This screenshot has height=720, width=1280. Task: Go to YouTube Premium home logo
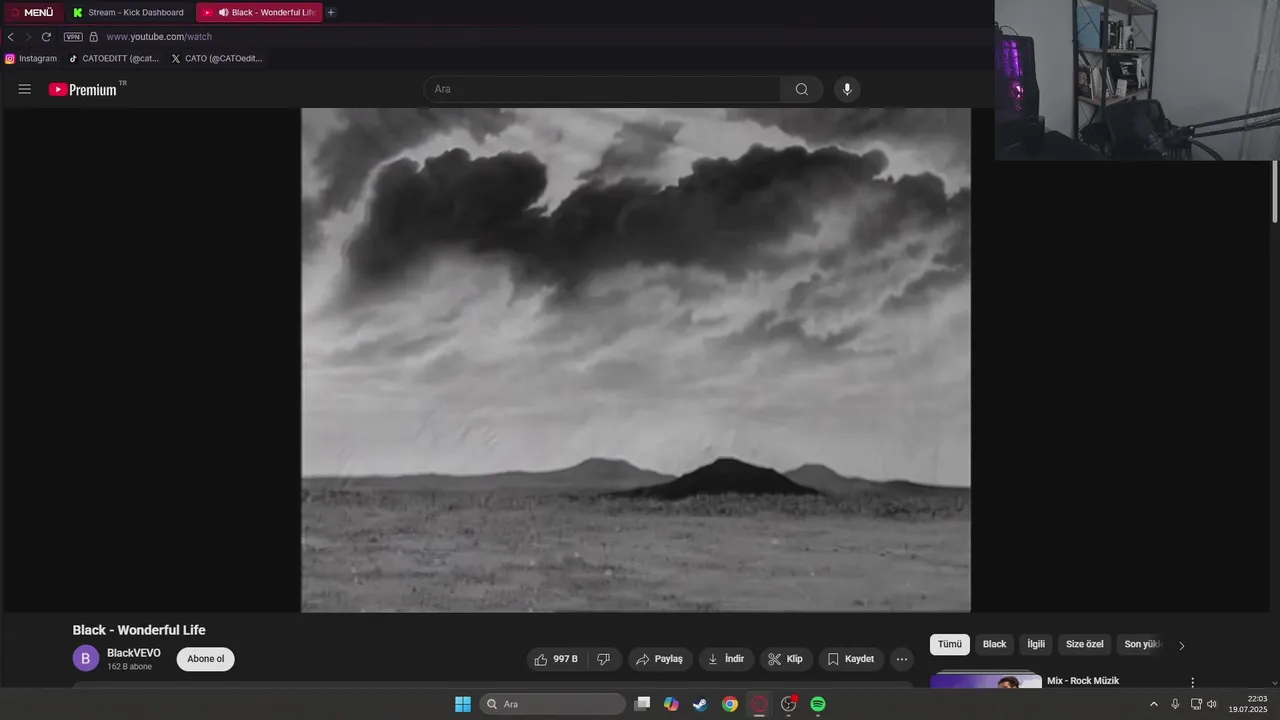[x=83, y=89]
